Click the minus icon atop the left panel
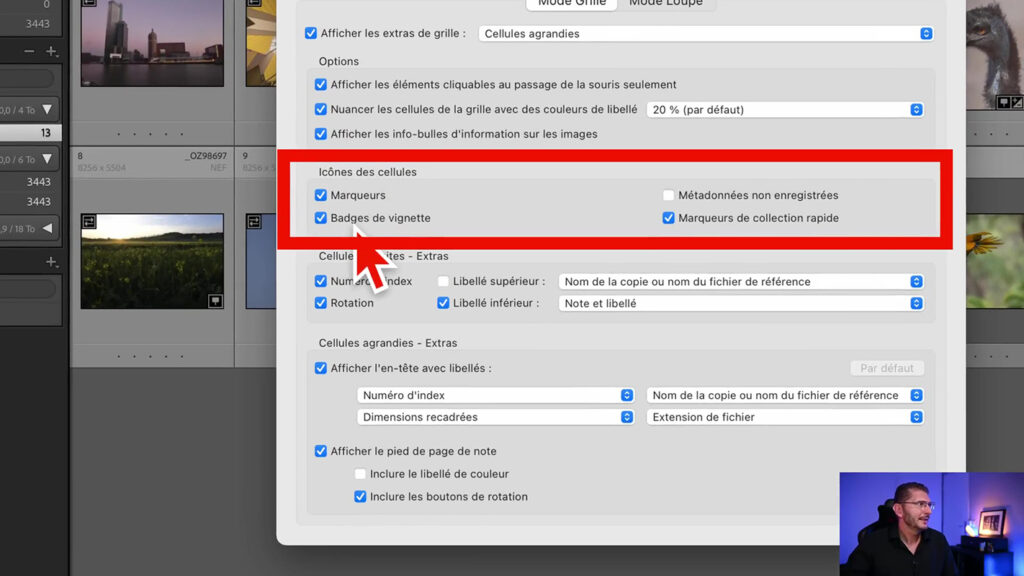Screen dimensions: 1024x576 (31, 50)
